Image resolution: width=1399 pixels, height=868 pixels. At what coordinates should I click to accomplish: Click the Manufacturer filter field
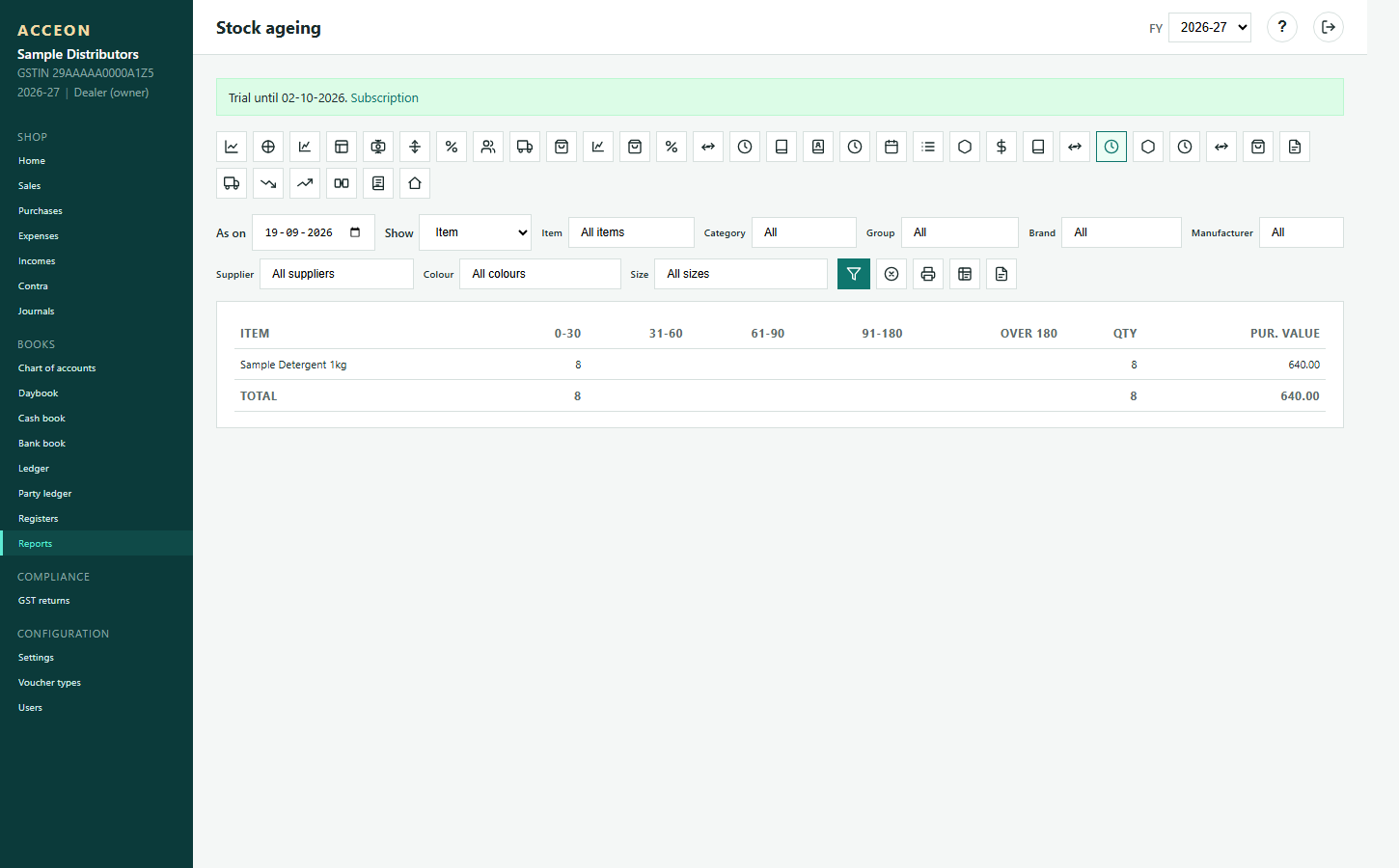pos(1302,232)
